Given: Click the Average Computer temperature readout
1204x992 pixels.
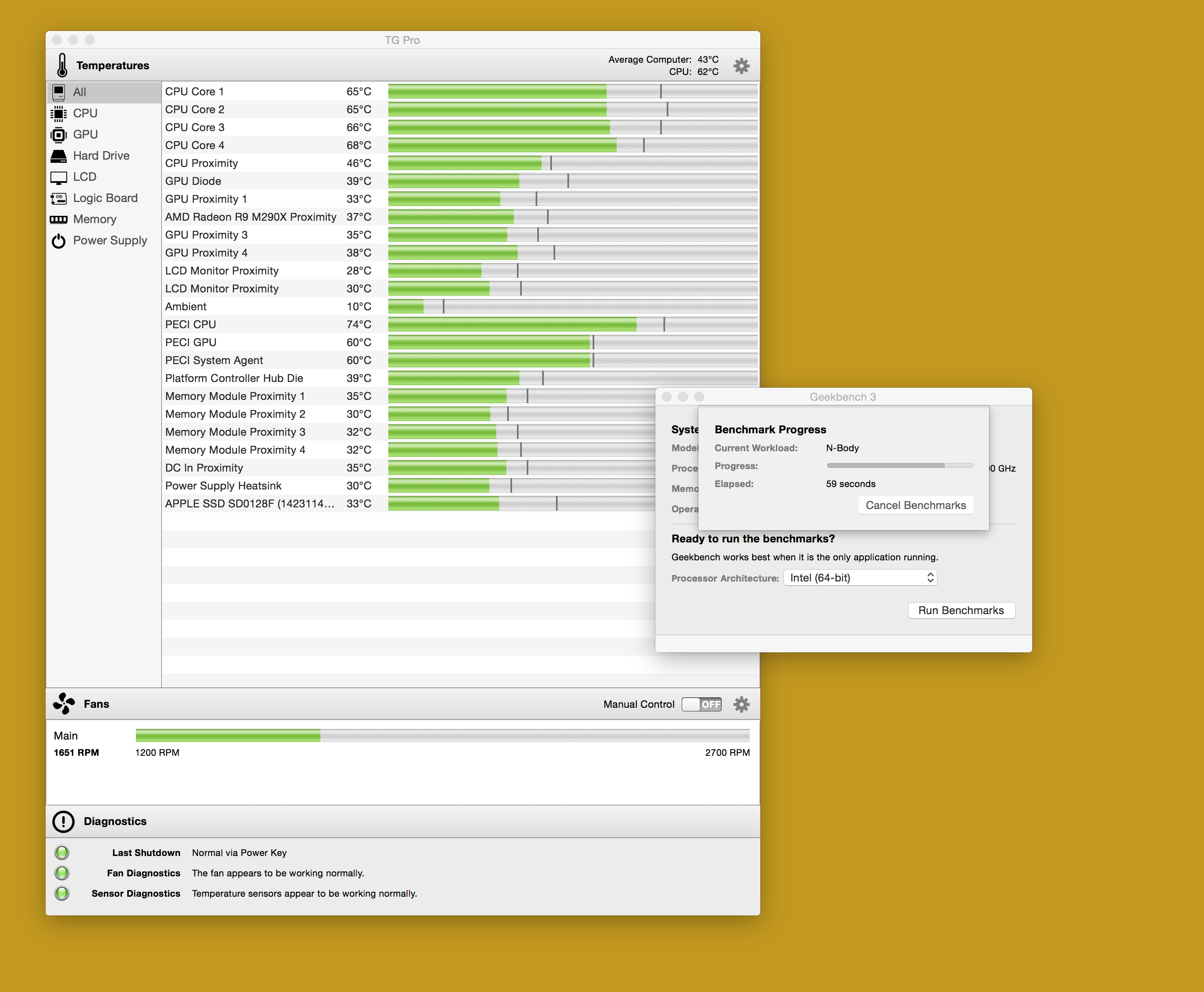Looking at the screenshot, I should point(663,59).
